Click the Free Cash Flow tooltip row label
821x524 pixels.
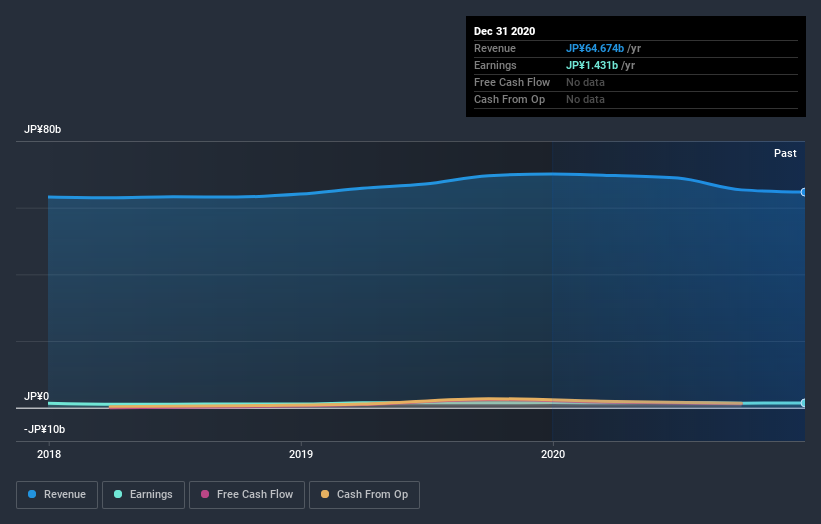pos(512,82)
